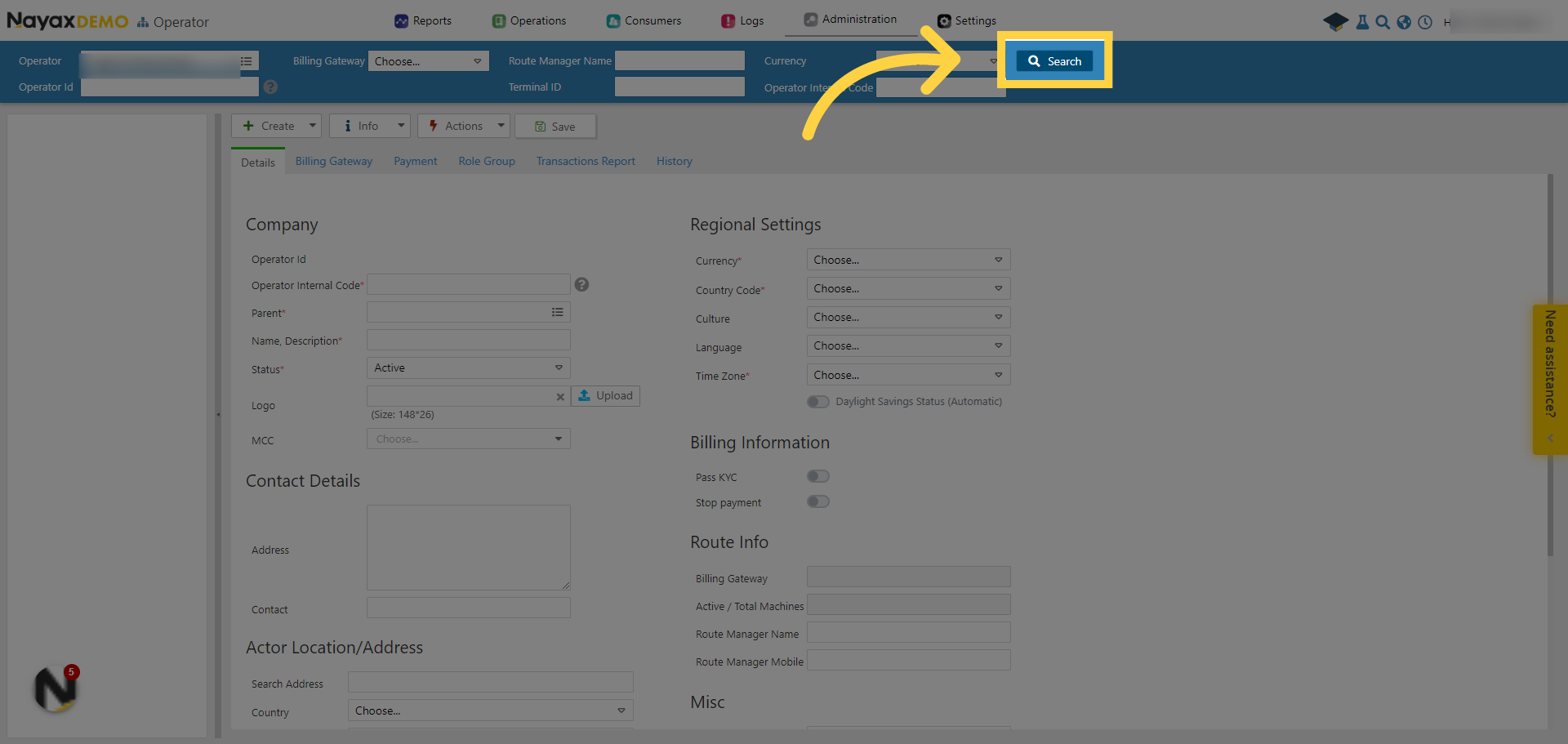Click the Upload logo button

(x=606, y=395)
